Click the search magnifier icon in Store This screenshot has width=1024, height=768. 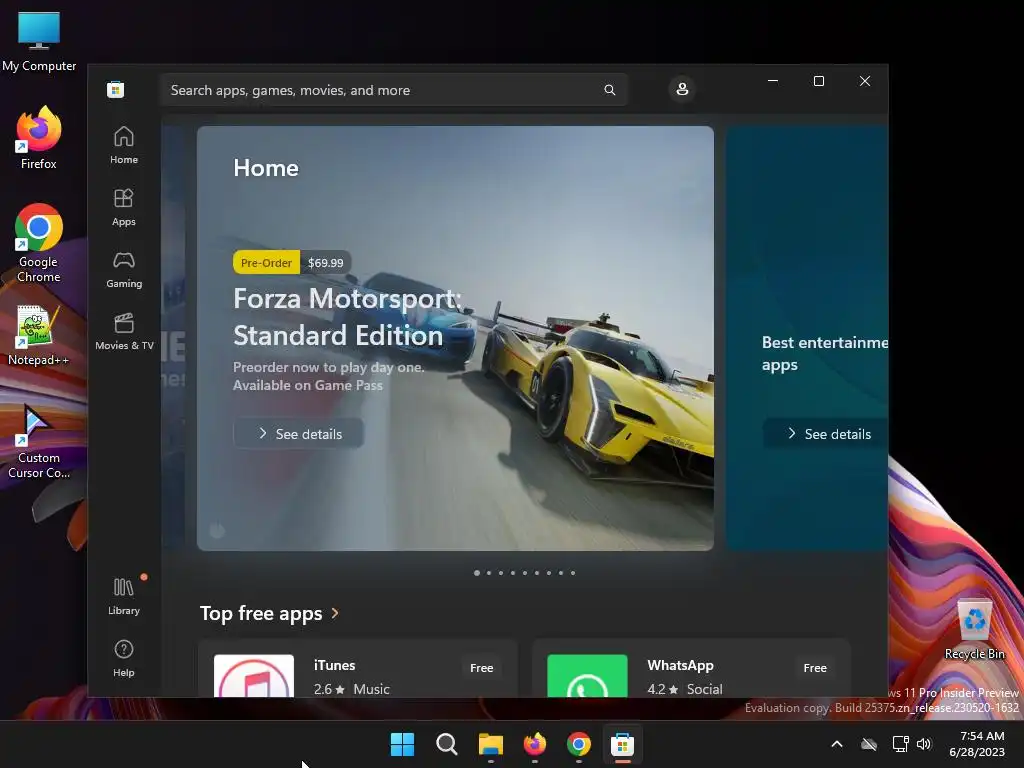point(609,90)
